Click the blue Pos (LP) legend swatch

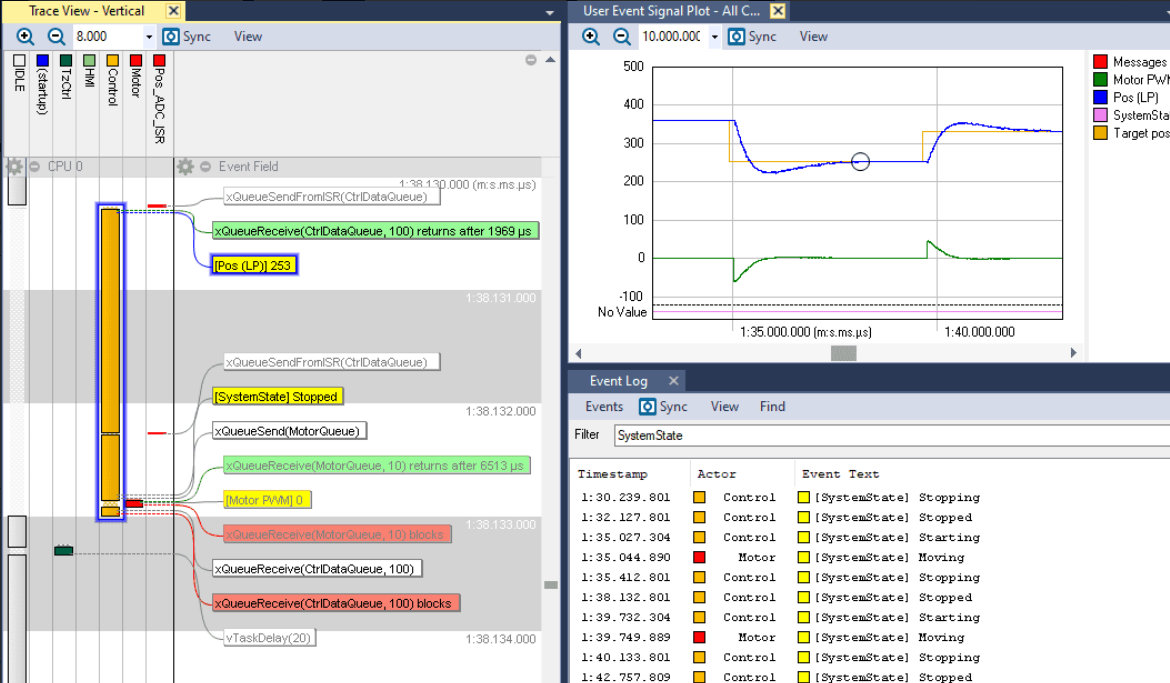coord(1100,97)
